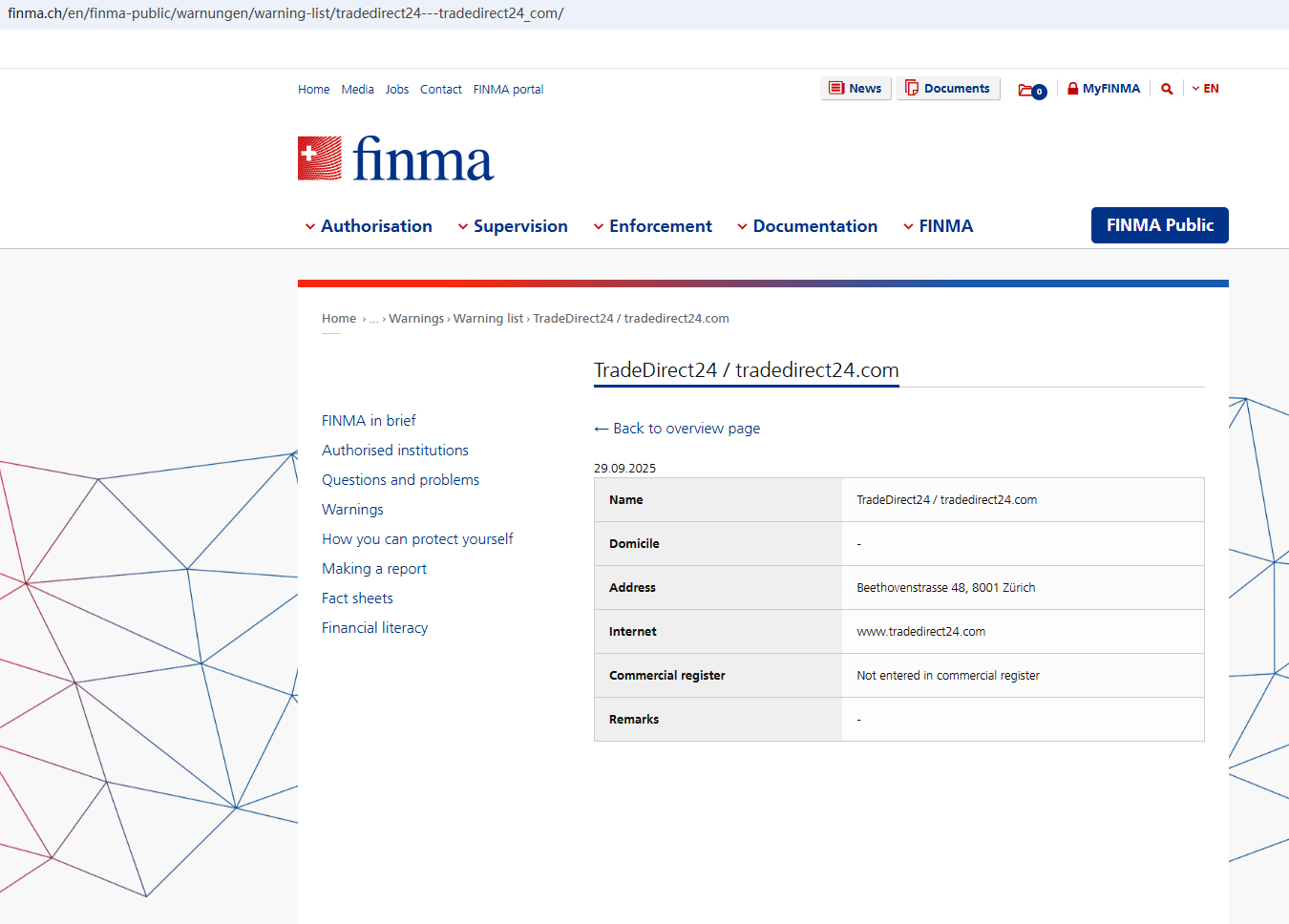Click the FINMA Swiss flag logo
This screenshot has height=924, width=1289.
click(320, 158)
